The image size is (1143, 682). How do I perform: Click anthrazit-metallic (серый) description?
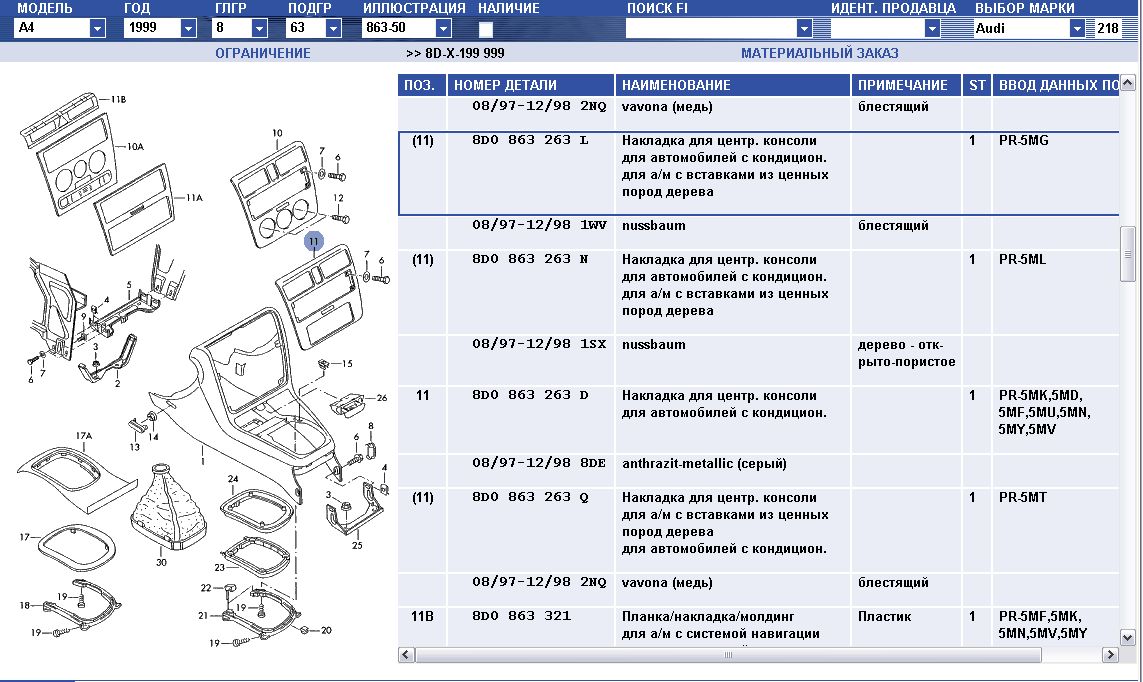pos(703,463)
